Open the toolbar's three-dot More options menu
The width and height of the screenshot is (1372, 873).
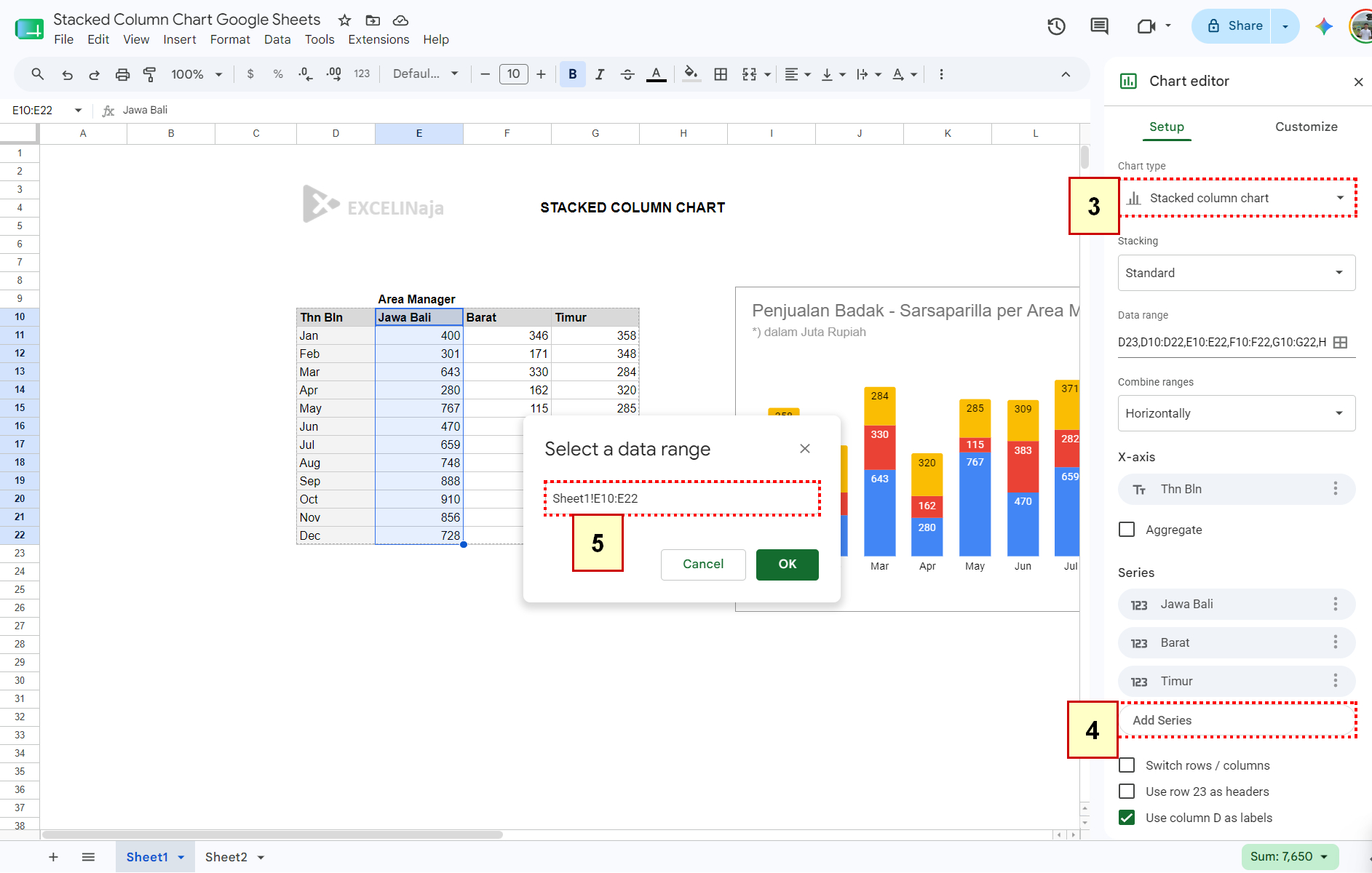[x=941, y=74]
